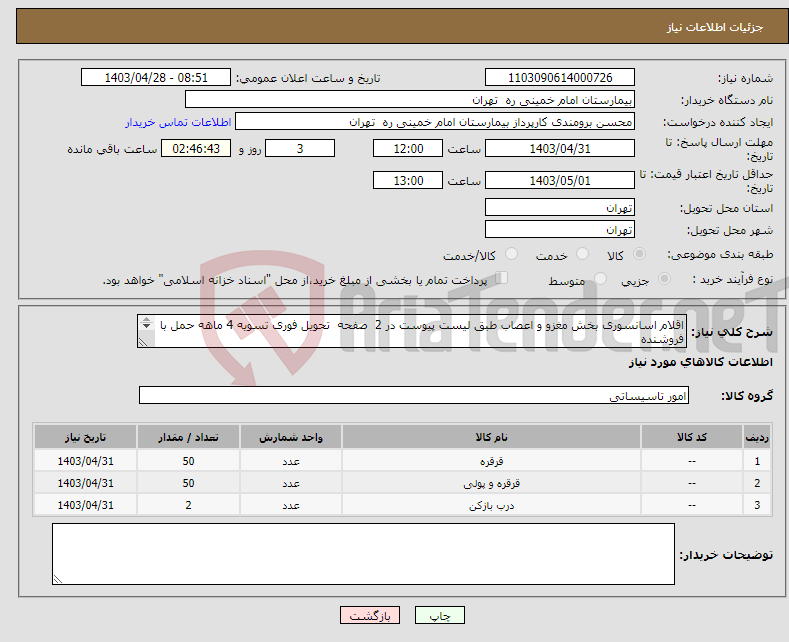Select the خدمت radio button
The width and height of the screenshot is (789, 642).
pos(582,254)
